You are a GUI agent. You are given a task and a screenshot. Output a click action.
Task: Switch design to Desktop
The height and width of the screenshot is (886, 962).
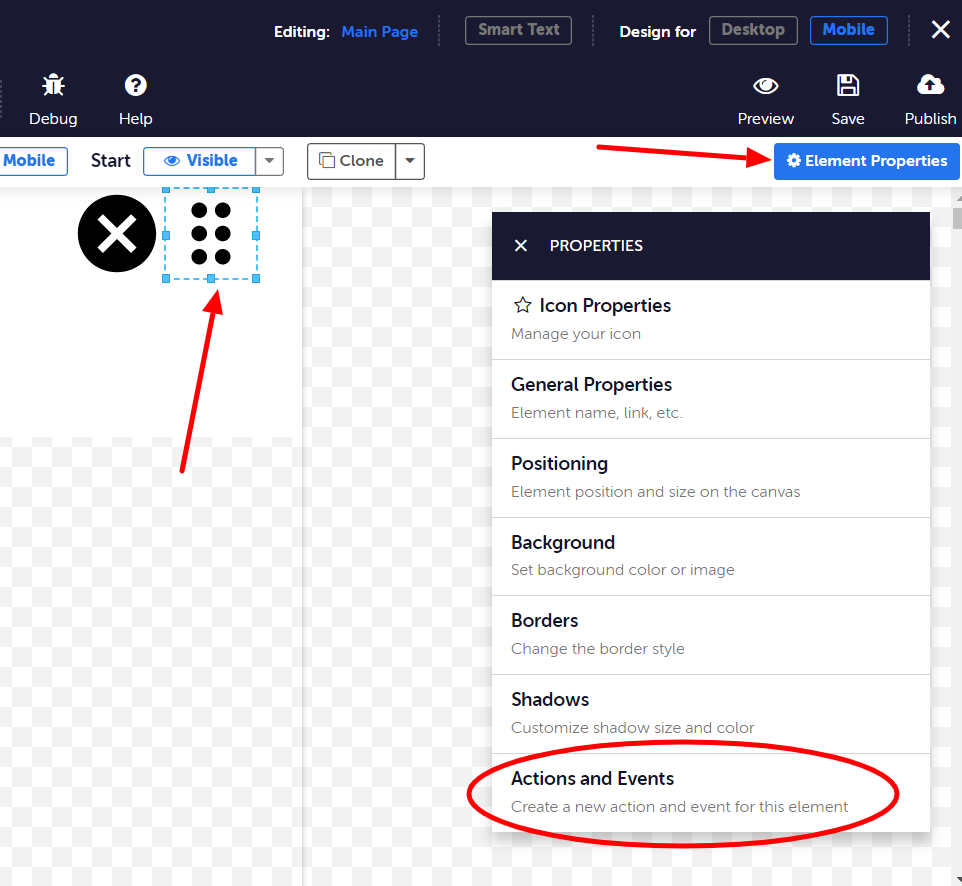pos(753,30)
